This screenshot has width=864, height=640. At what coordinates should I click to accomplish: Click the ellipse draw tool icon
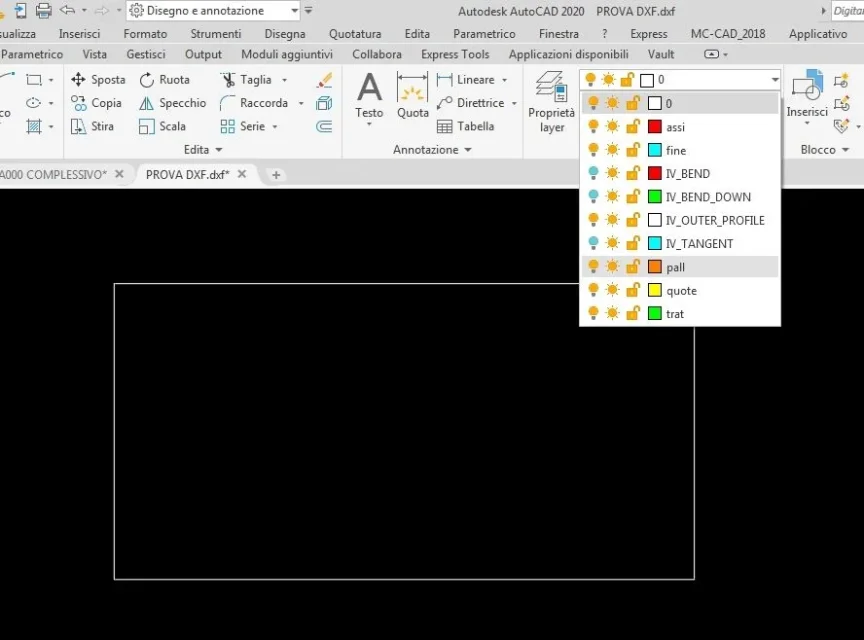click(34, 103)
